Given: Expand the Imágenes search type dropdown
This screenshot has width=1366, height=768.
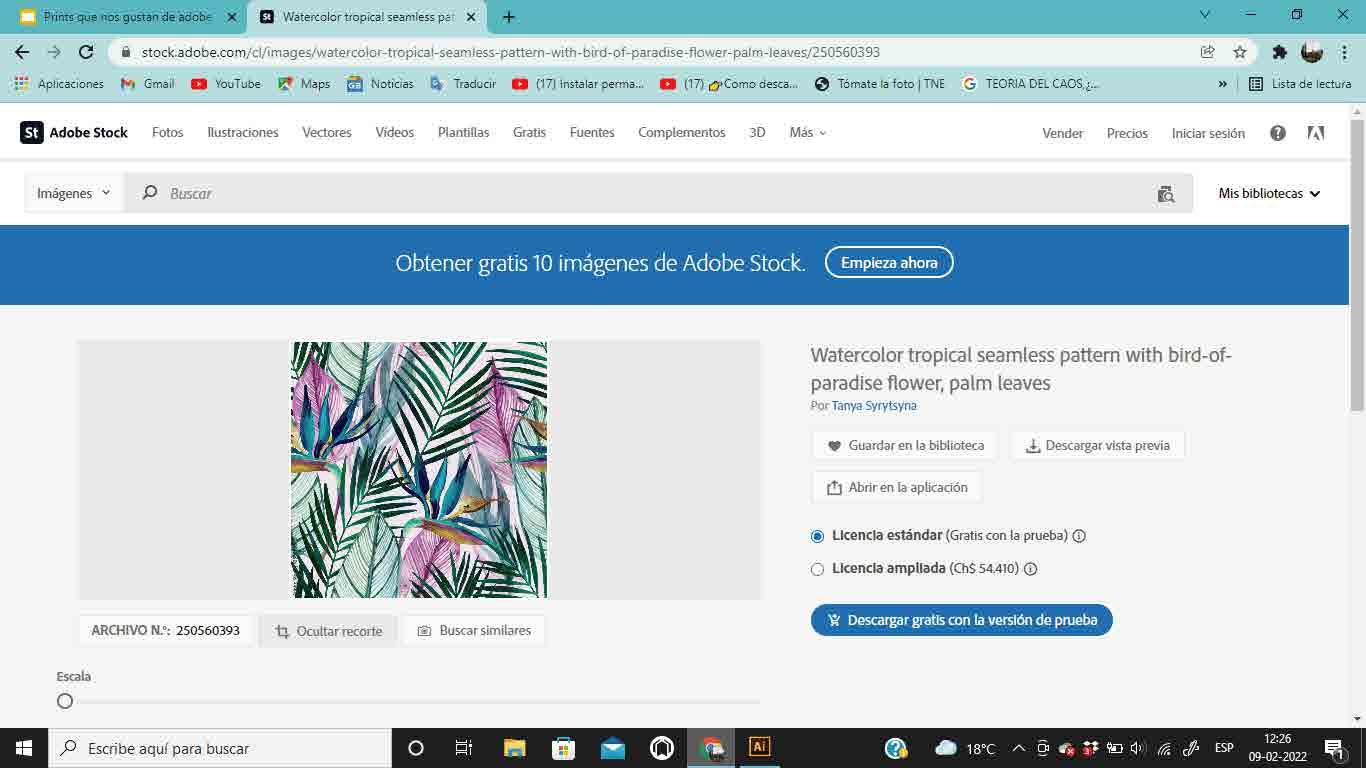Looking at the screenshot, I should coord(74,193).
